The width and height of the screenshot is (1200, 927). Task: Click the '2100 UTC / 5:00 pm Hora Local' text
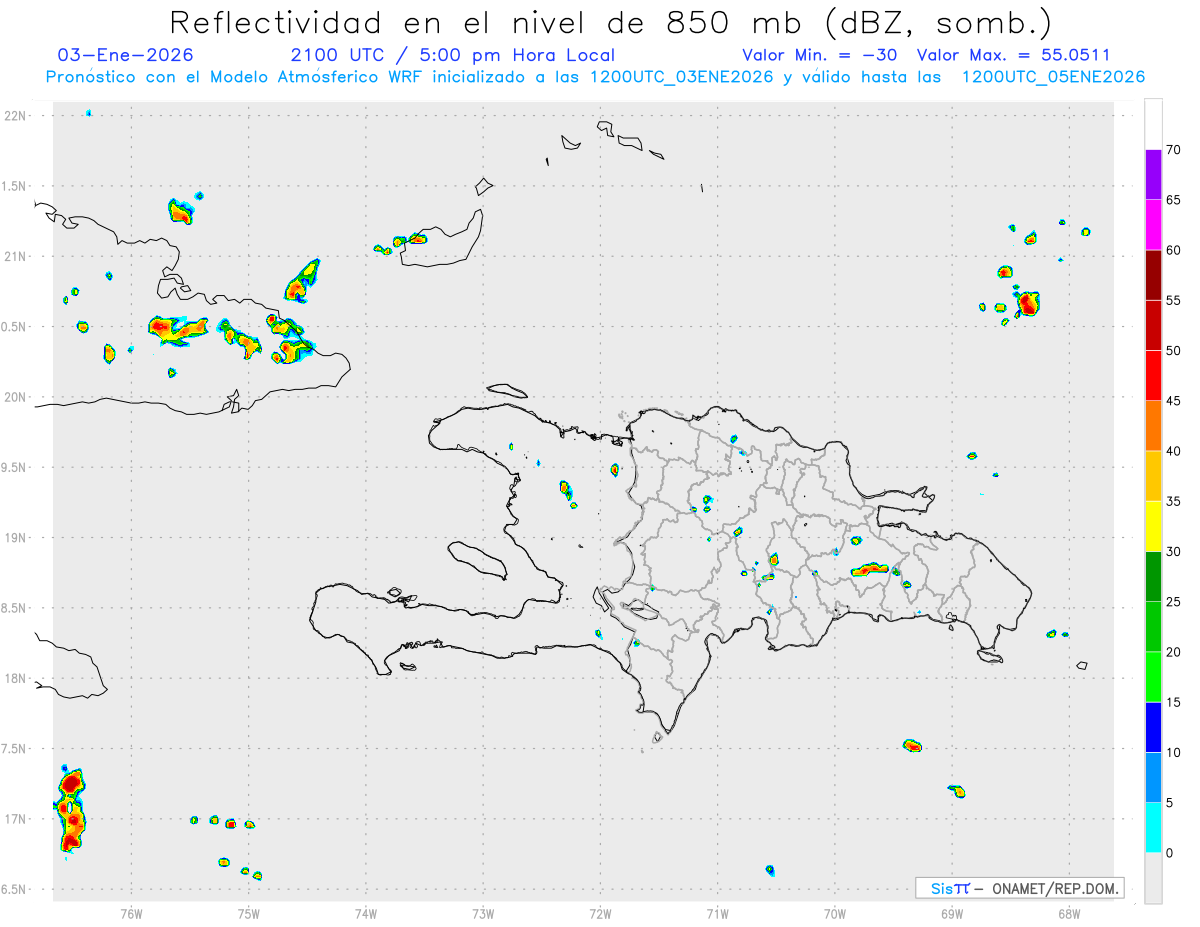(x=453, y=55)
